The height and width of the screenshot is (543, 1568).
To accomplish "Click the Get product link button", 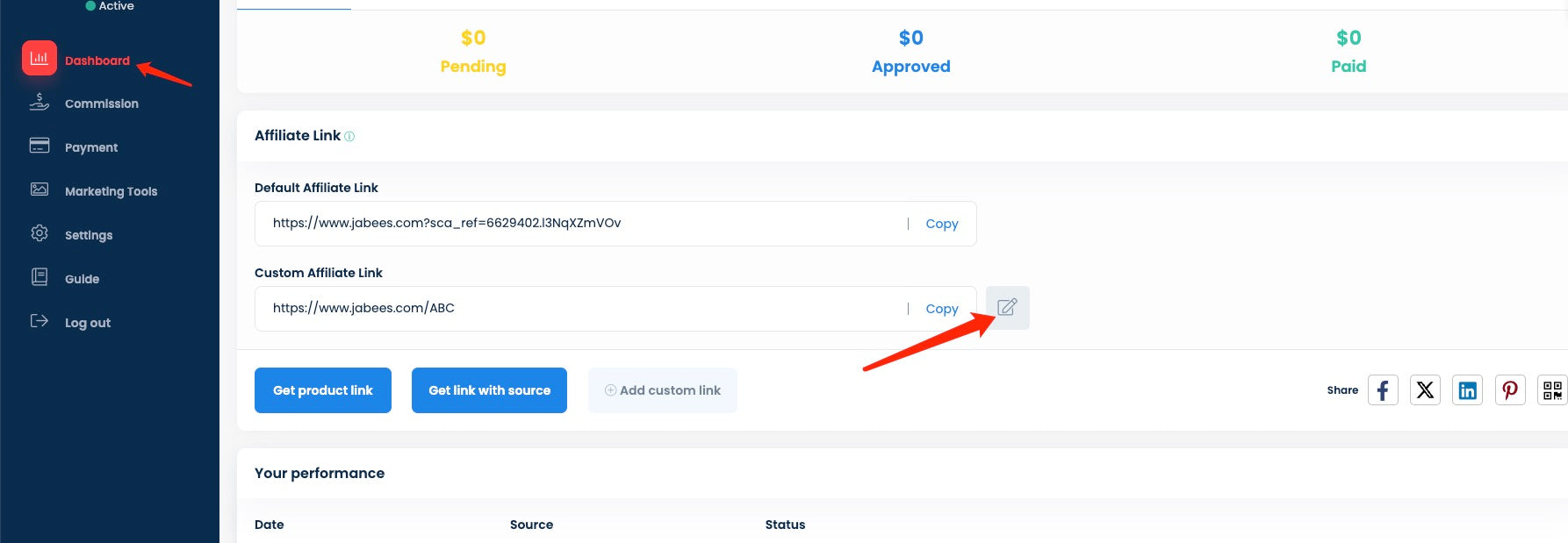I will pyautogui.click(x=322, y=390).
